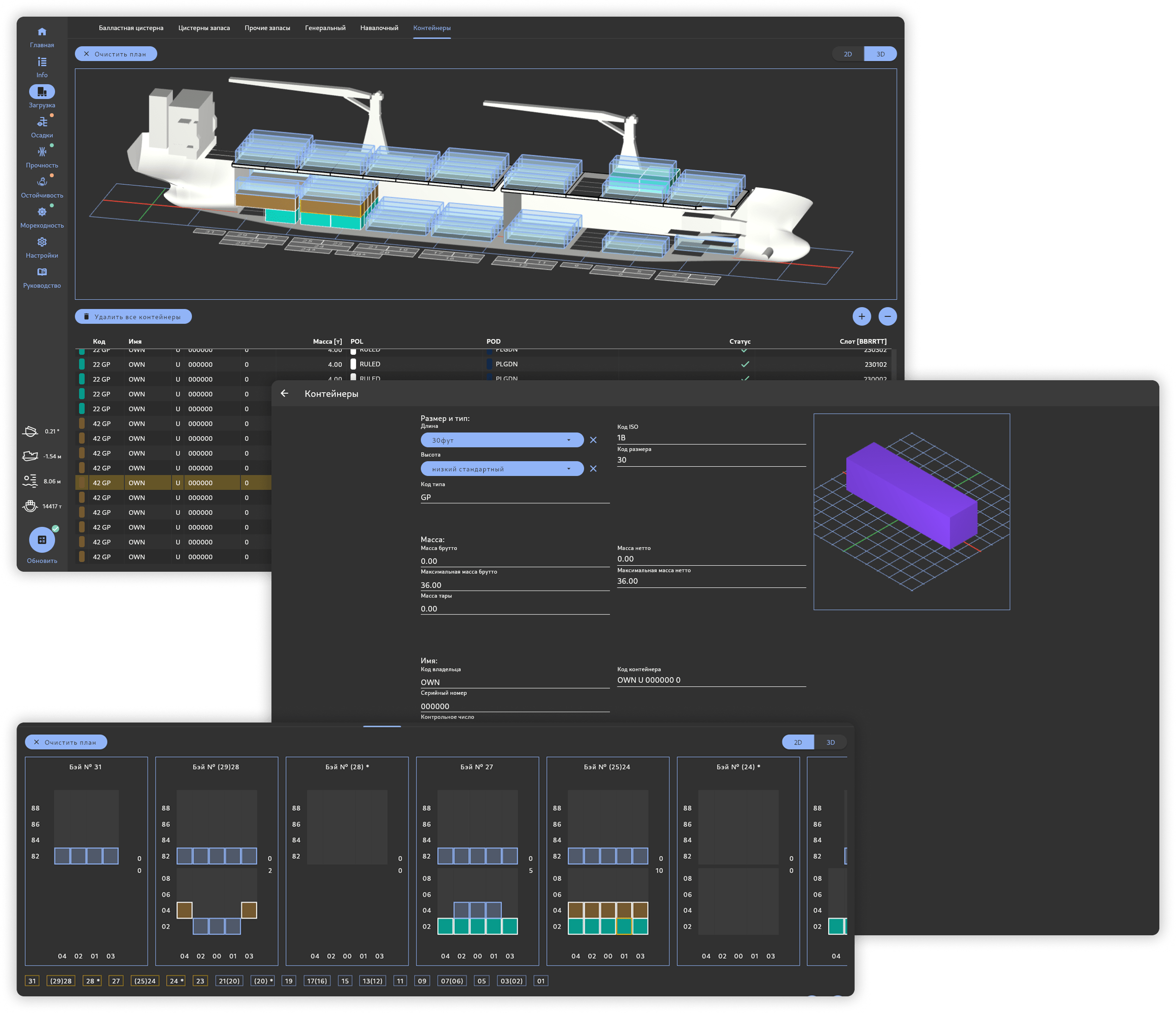Viewport: 1176px width, 1013px height.
Task: Switch to the Генеральный tab
Action: [x=325, y=27]
